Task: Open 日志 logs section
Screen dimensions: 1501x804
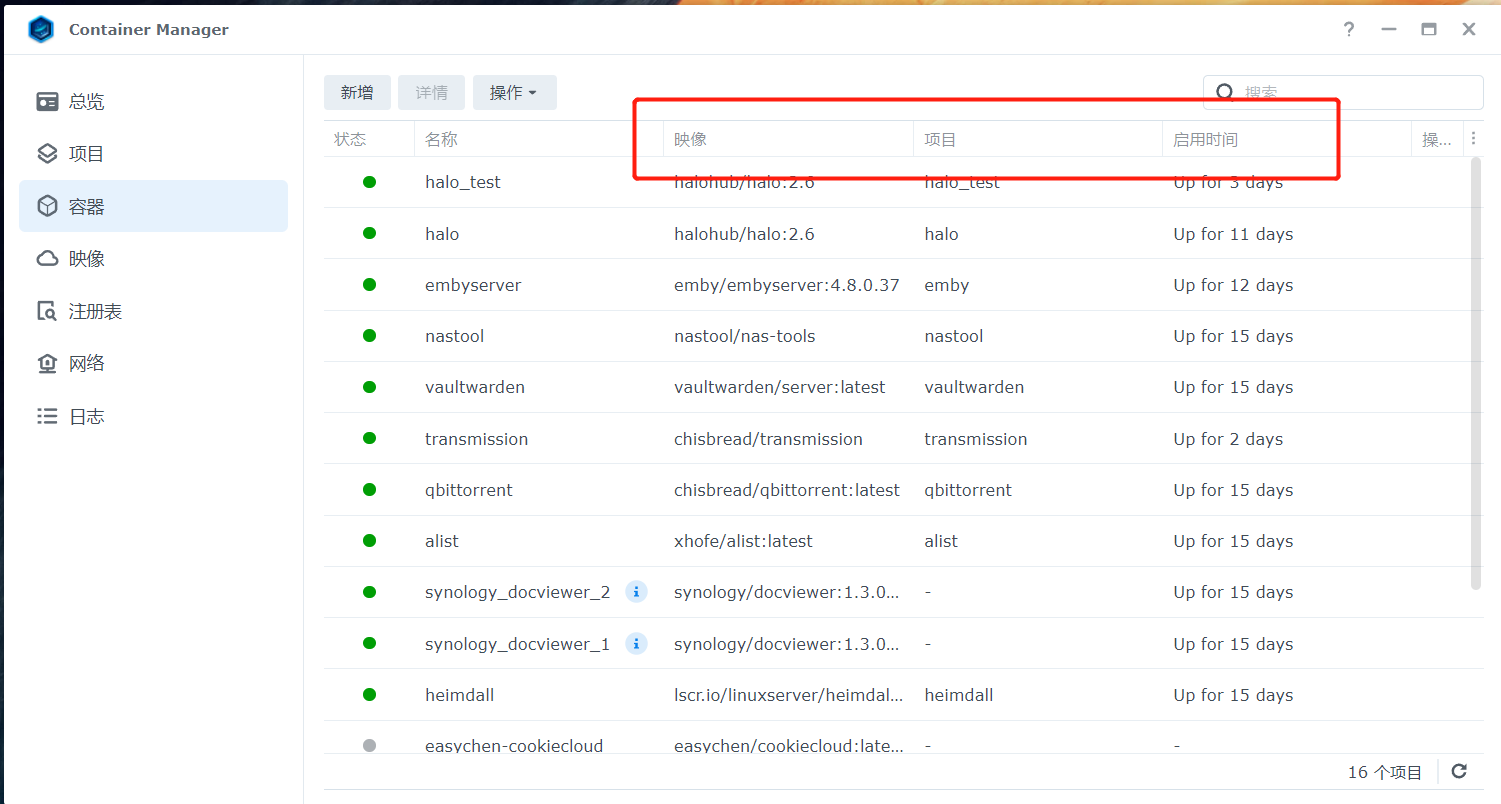Action: pos(153,416)
